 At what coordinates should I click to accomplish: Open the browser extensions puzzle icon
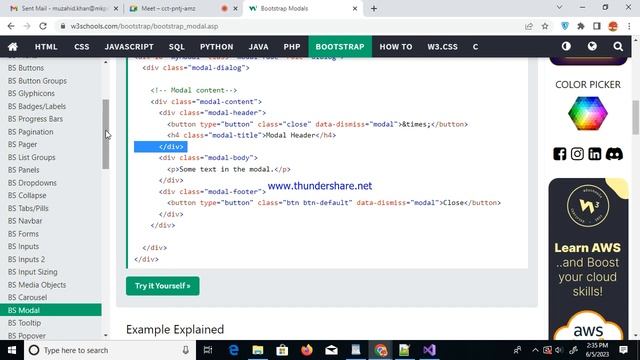581,26
